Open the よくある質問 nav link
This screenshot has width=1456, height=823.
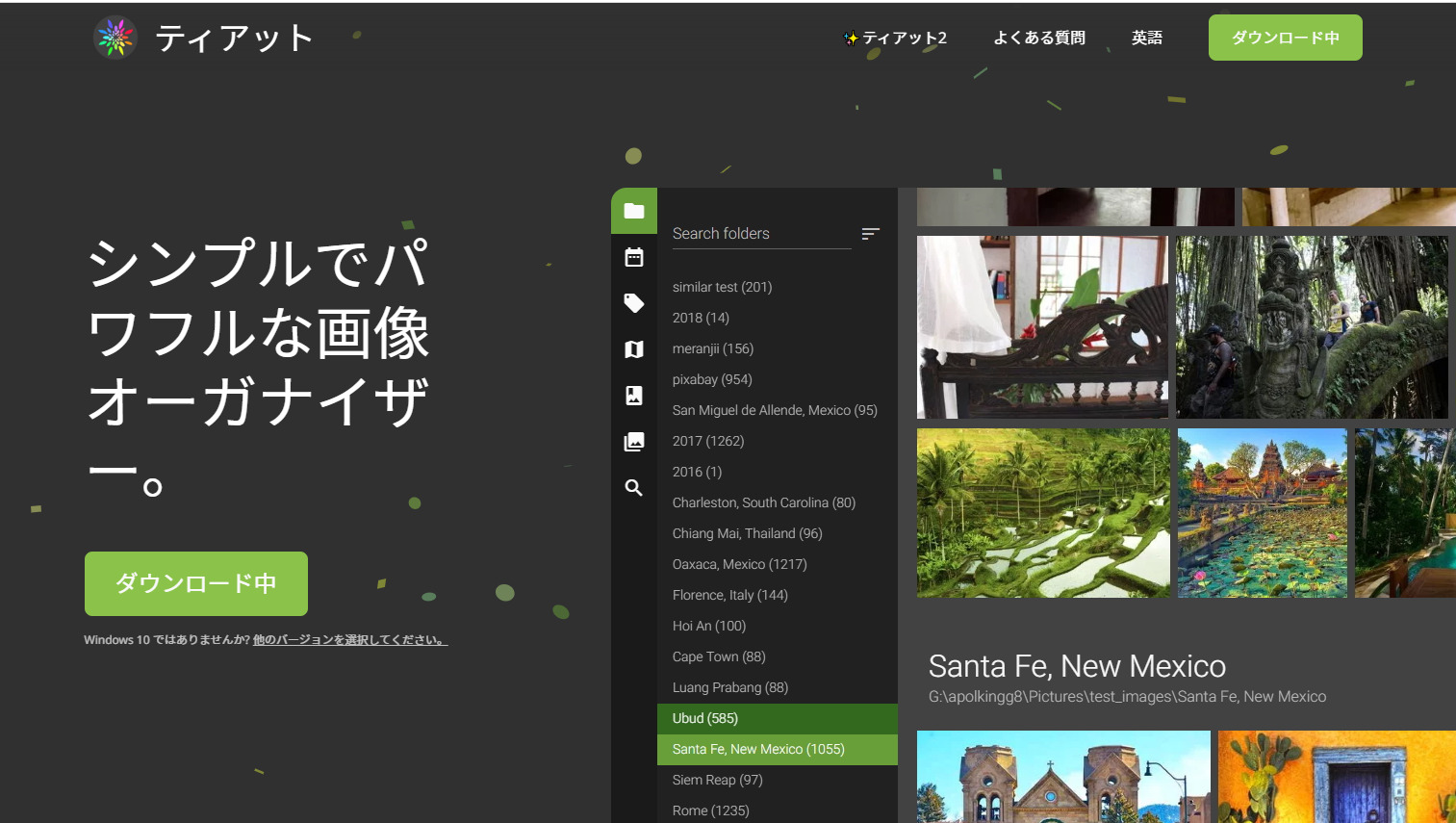[x=1039, y=39]
